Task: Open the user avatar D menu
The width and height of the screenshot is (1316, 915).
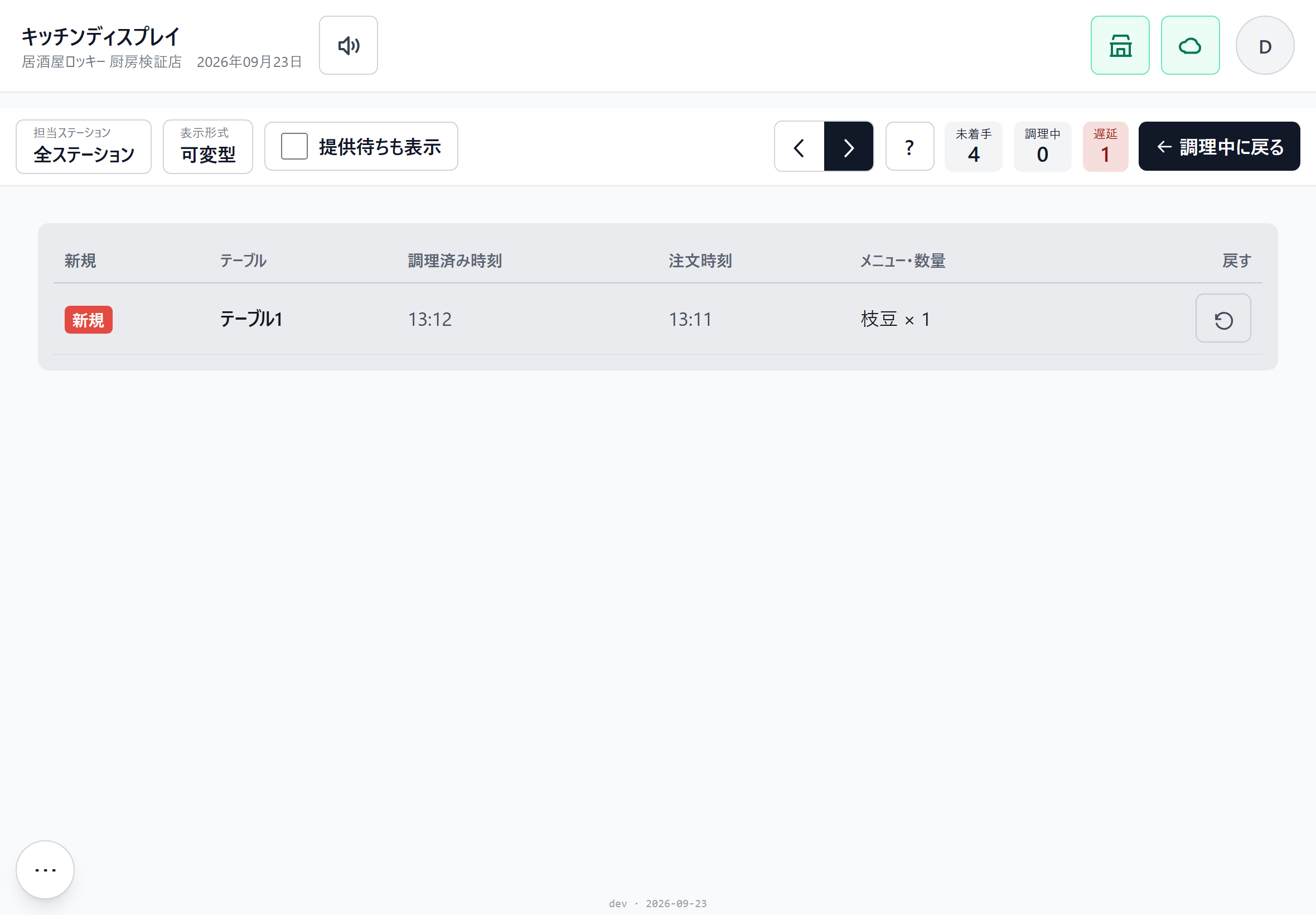Action: [1265, 45]
